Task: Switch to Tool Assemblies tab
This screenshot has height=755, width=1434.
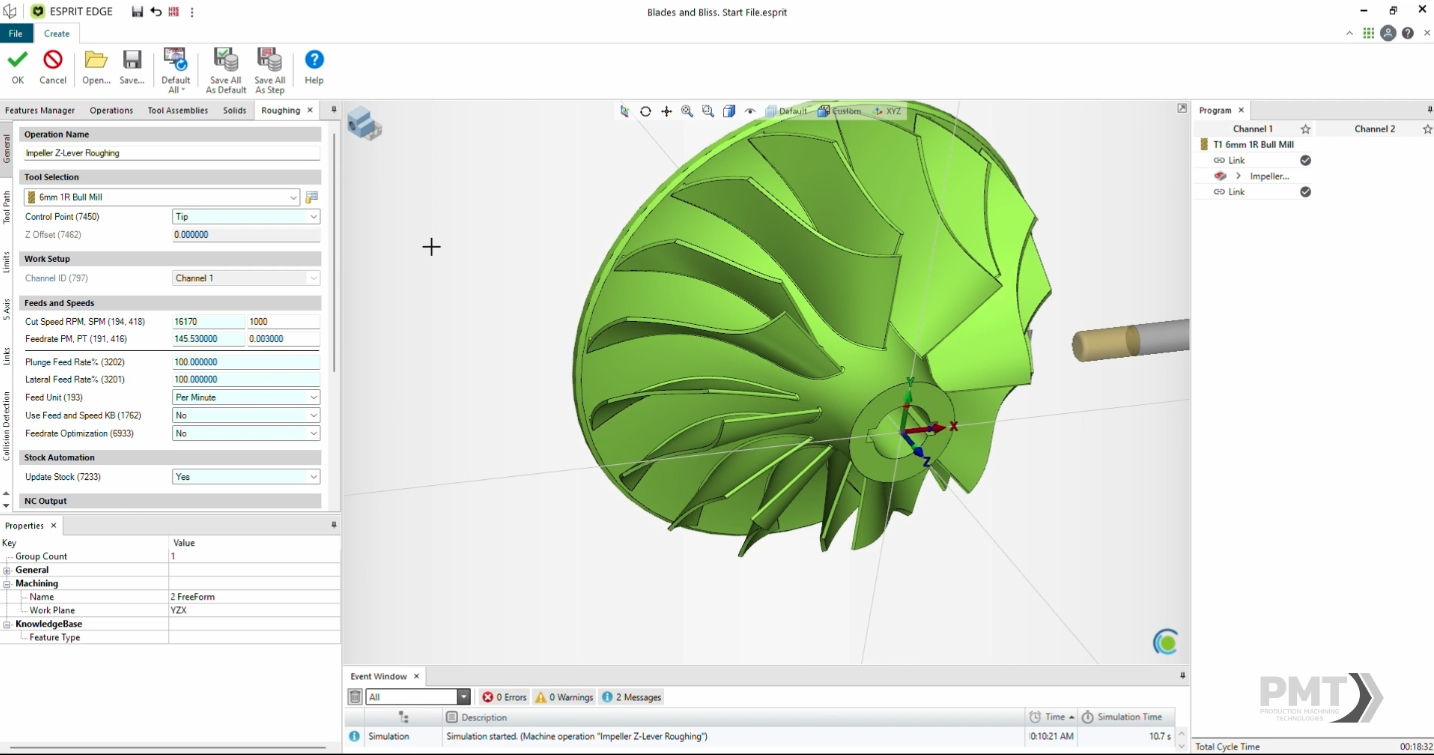Action: click(x=178, y=110)
